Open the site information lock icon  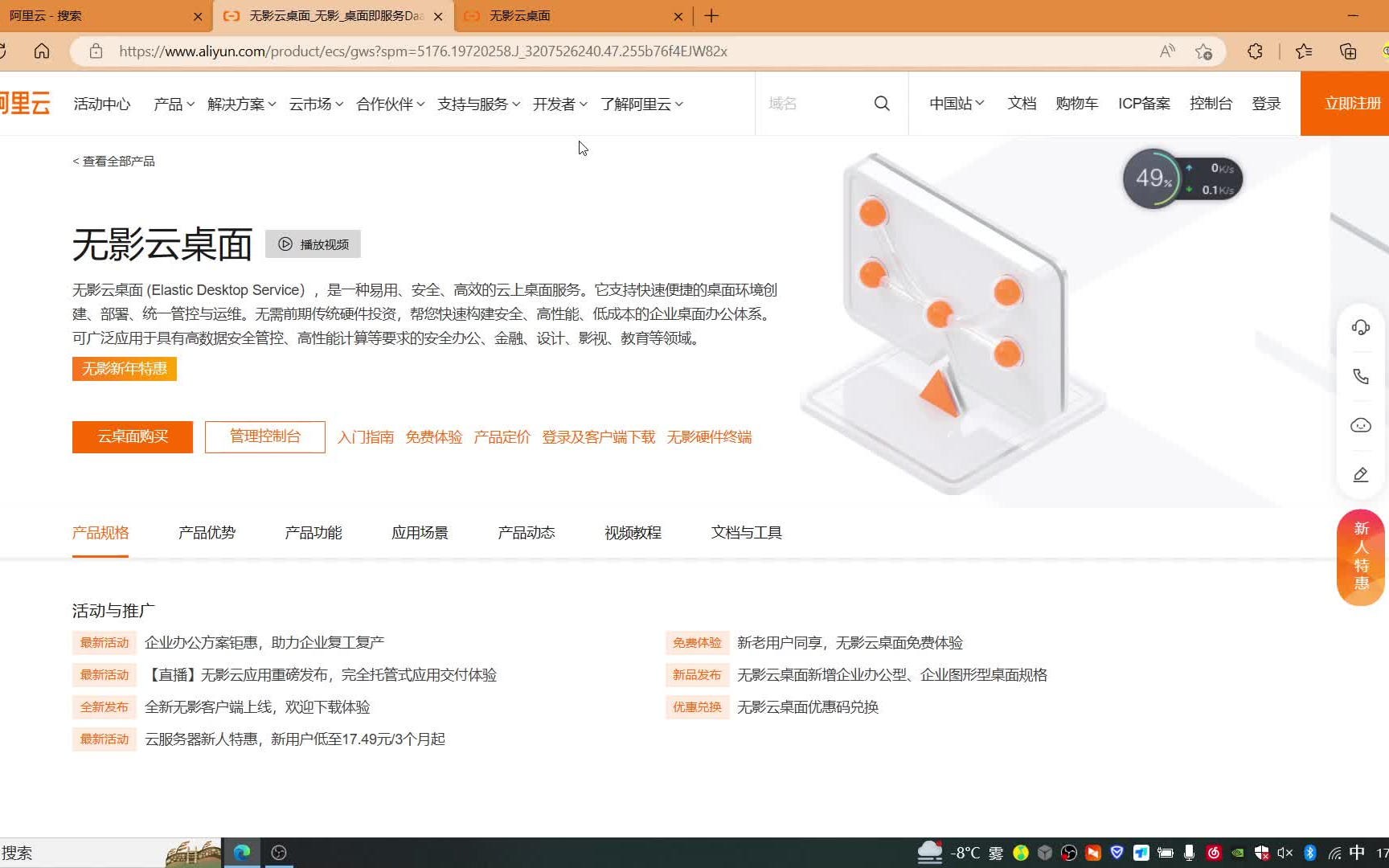coord(96,51)
